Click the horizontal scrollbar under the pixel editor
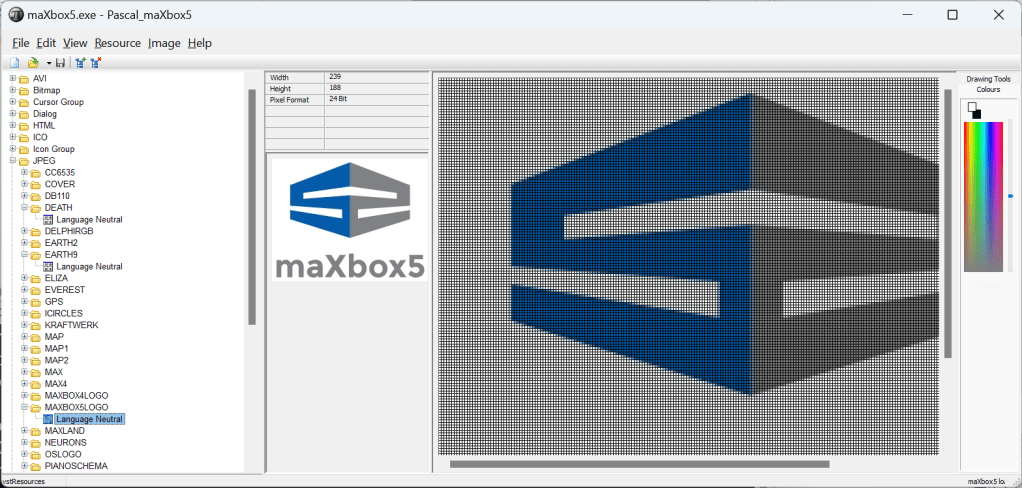Screen dimensions: 1022x488 click(639, 464)
